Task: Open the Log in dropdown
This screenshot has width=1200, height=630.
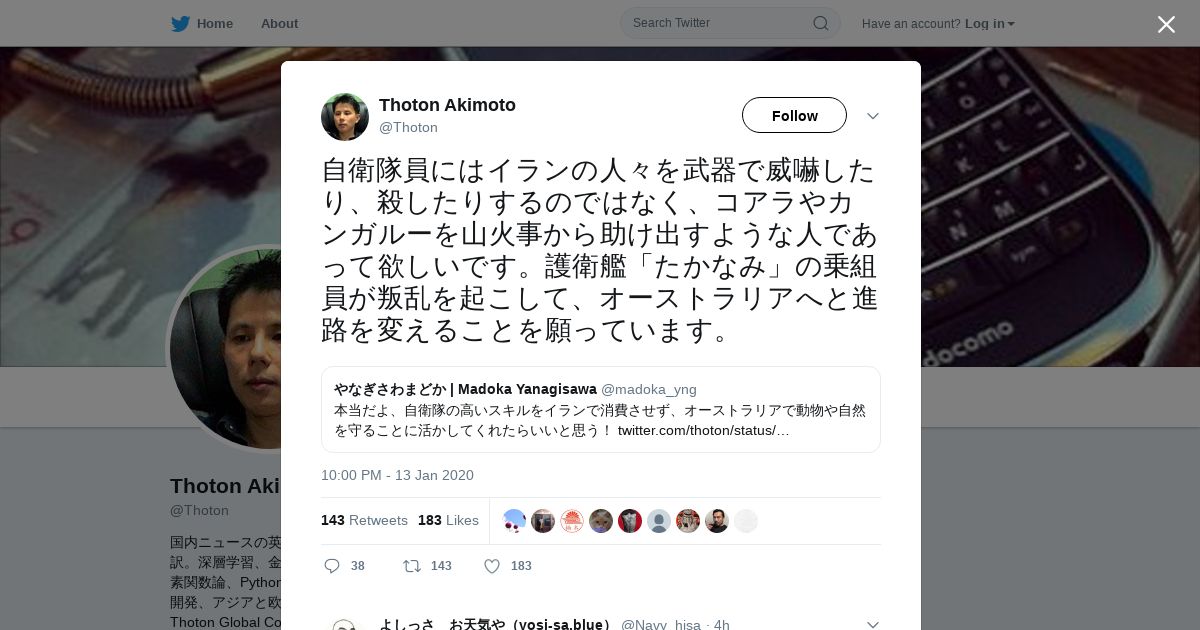Action: pyautogui.click(x=990, y=23)
